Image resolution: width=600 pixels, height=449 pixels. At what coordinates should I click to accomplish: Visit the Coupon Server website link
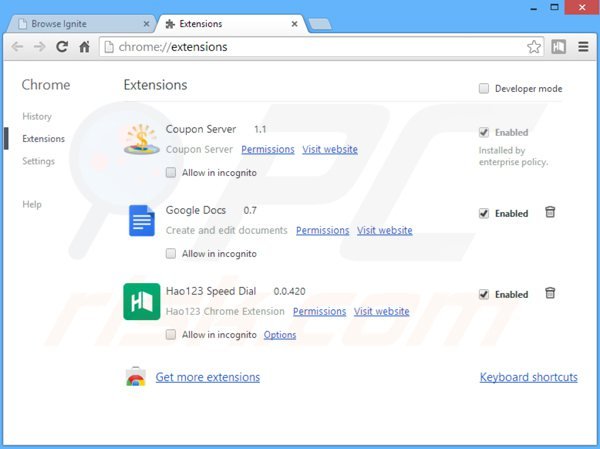tap(330, 149)
